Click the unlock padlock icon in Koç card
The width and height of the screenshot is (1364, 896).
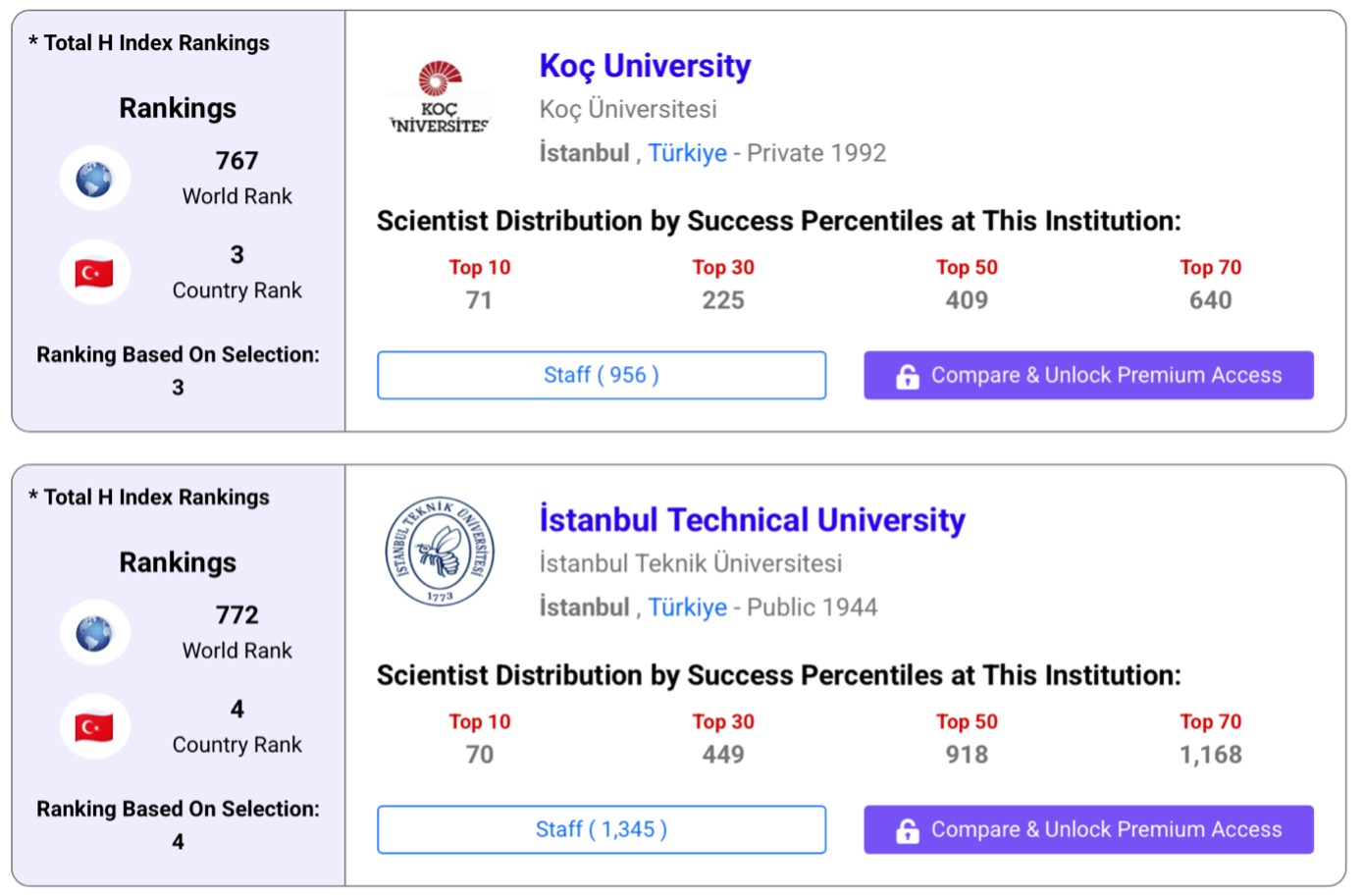[x=908, y=376]
